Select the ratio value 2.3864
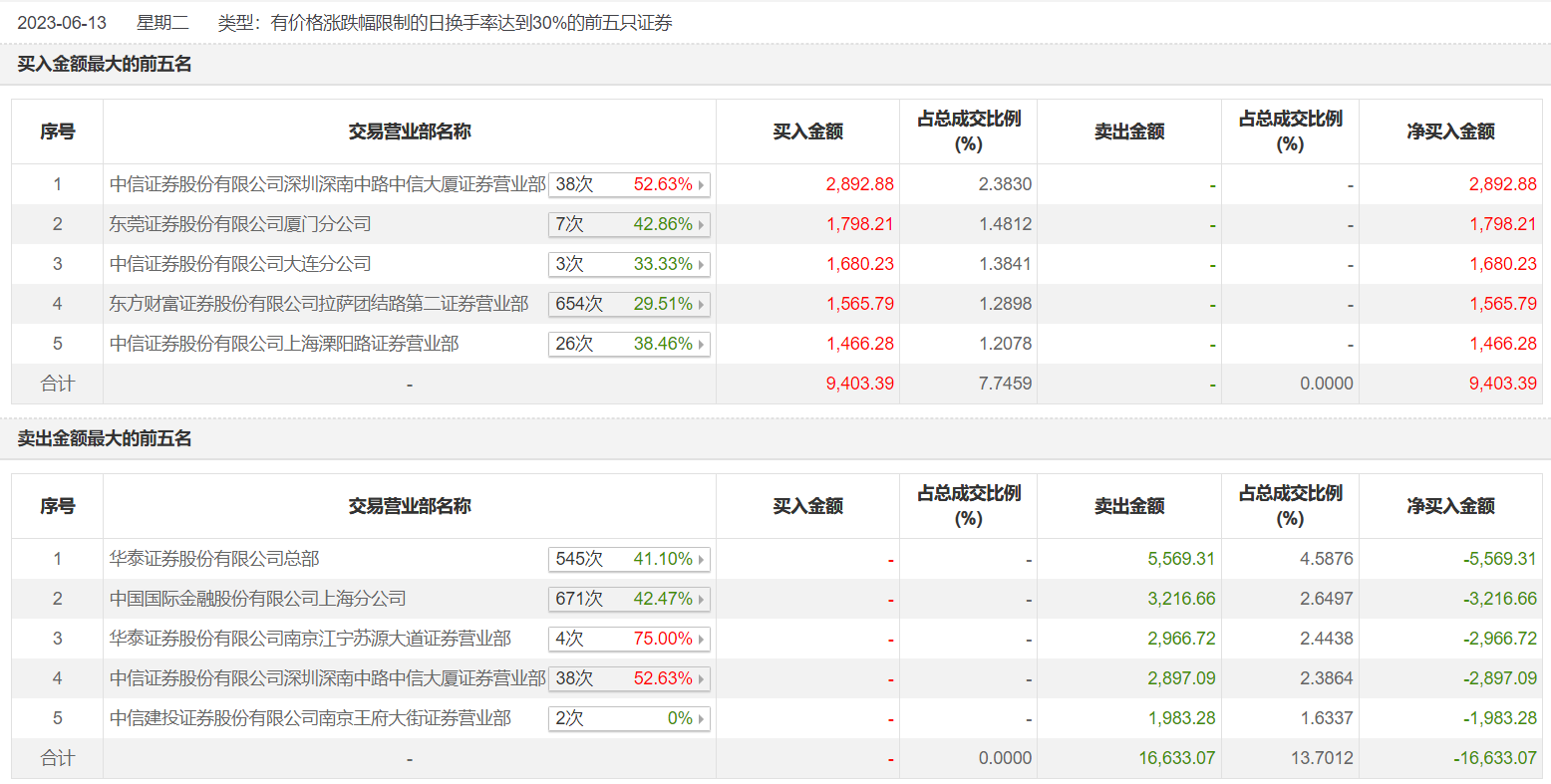Image resolution: width=1551 pixels, height=784 pixels. [x=1327, y=678]
